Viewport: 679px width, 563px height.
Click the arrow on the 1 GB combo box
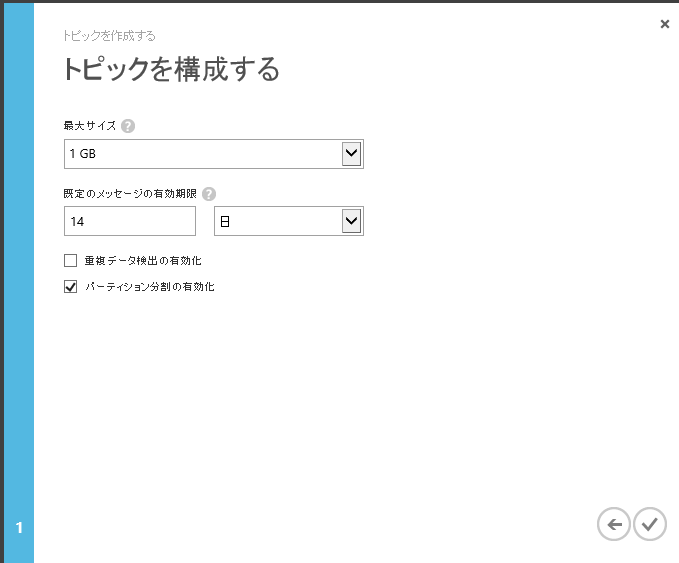[351, 154]
